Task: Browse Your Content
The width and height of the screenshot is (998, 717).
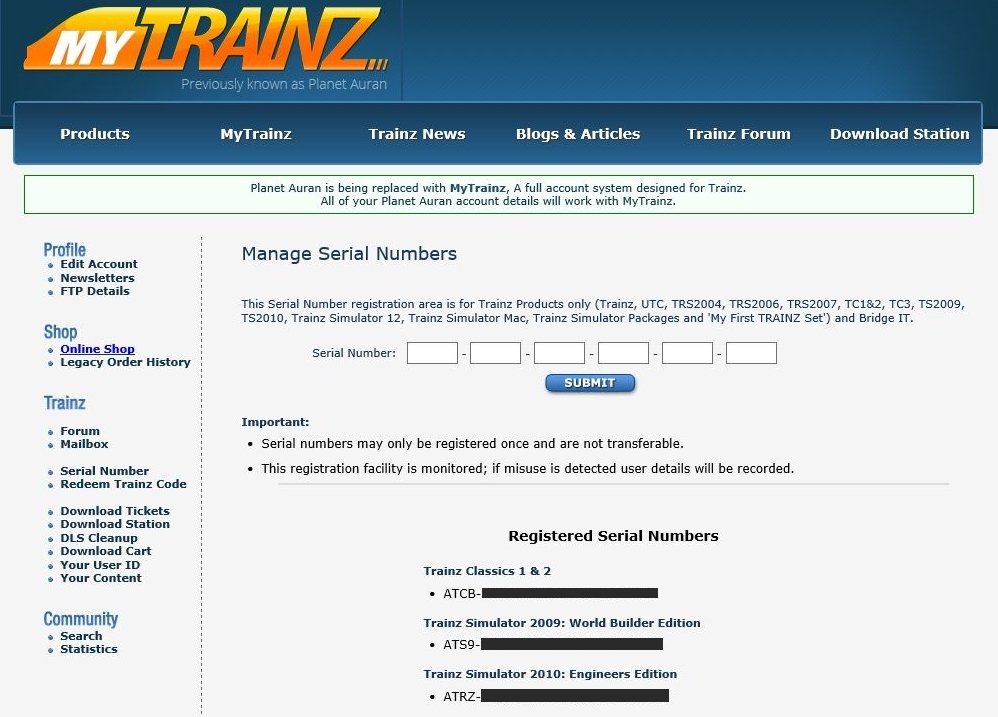Action: pyautogui.click(x=101, y=578)
